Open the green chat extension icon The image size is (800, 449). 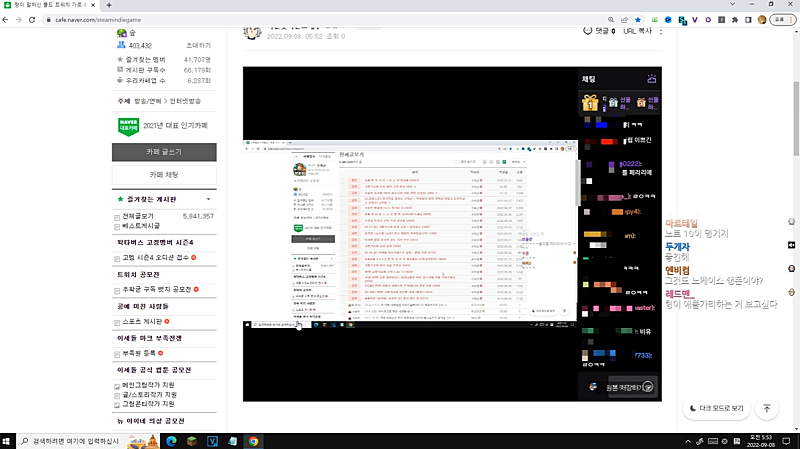coord(655,20)
